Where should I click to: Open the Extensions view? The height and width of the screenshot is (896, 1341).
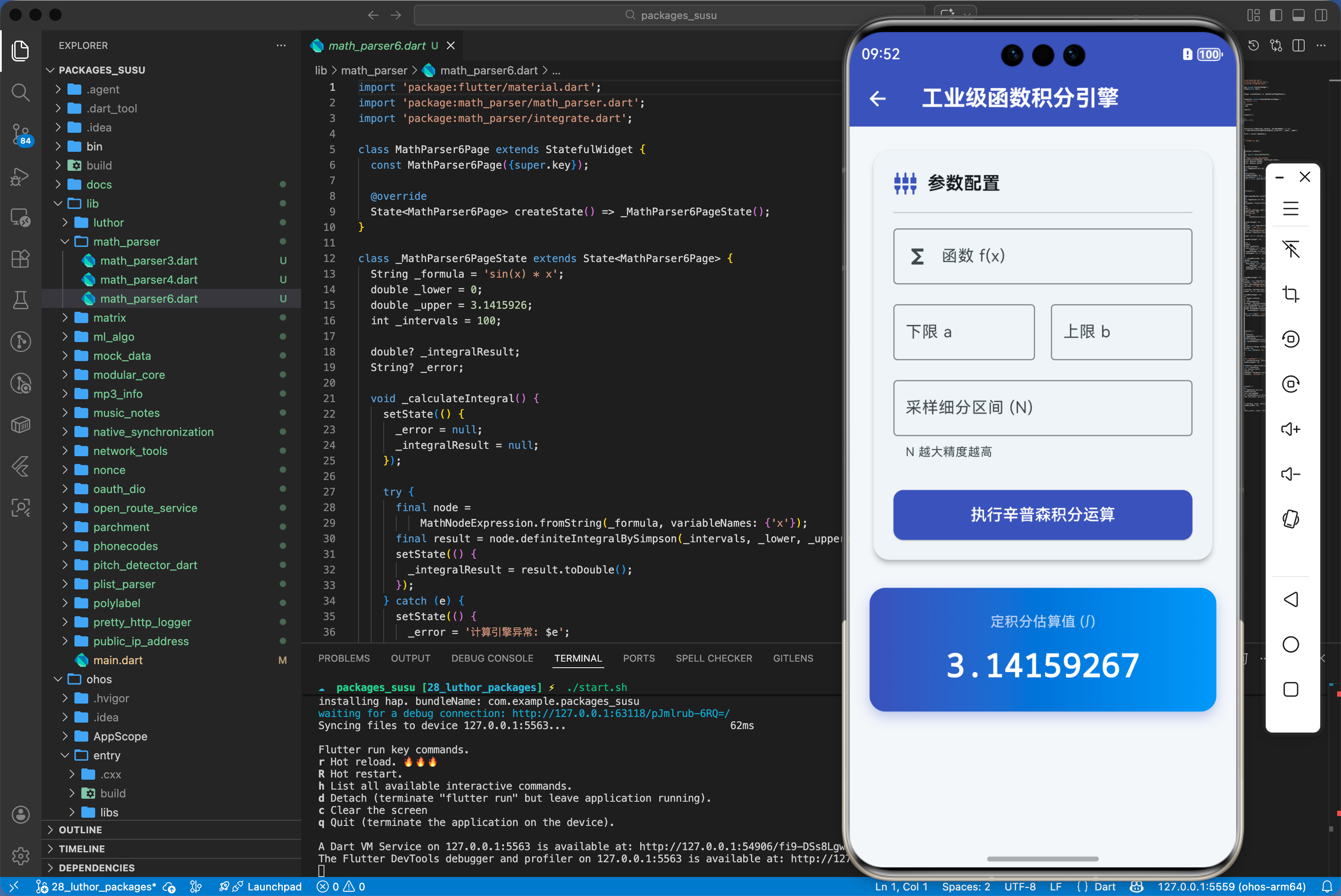pos(21,259)
